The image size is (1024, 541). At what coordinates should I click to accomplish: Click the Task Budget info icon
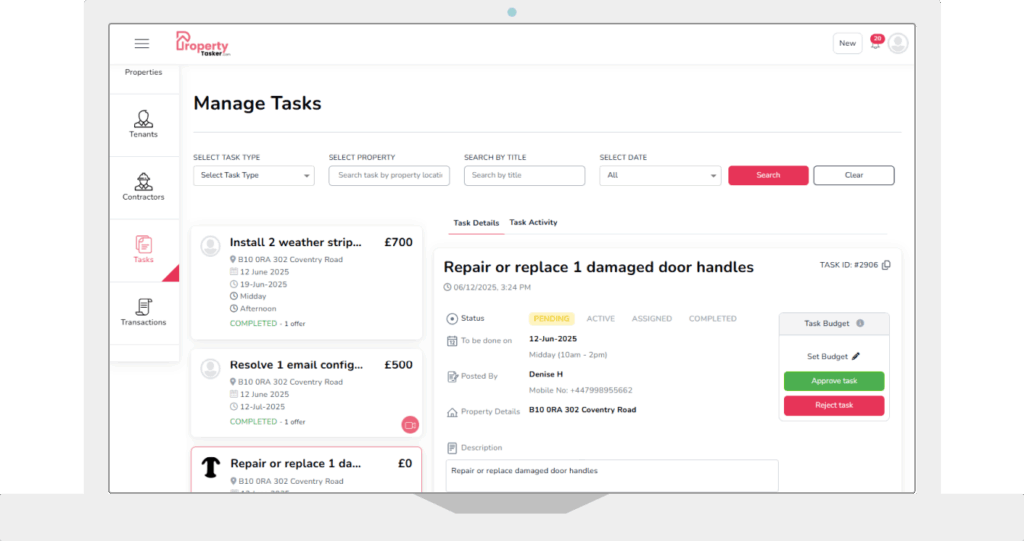pos(860,324)
